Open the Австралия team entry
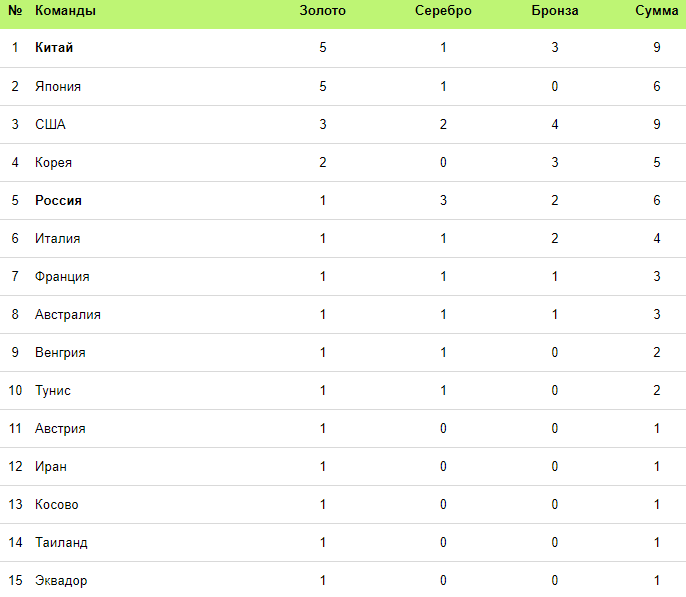 [x=68, y=314]
